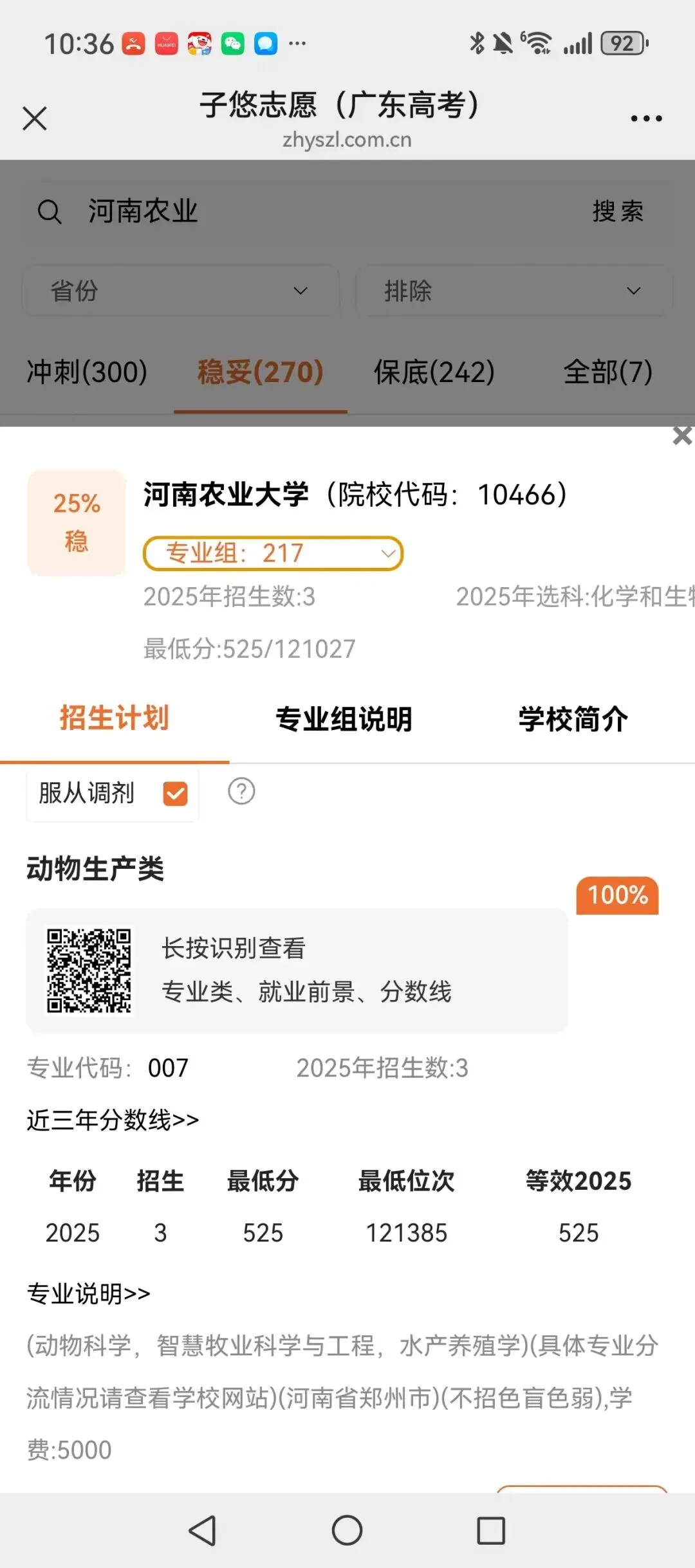Switch to the 学校简介 tab
Viewport: 695px width, 1568px height.
[573, 719]
